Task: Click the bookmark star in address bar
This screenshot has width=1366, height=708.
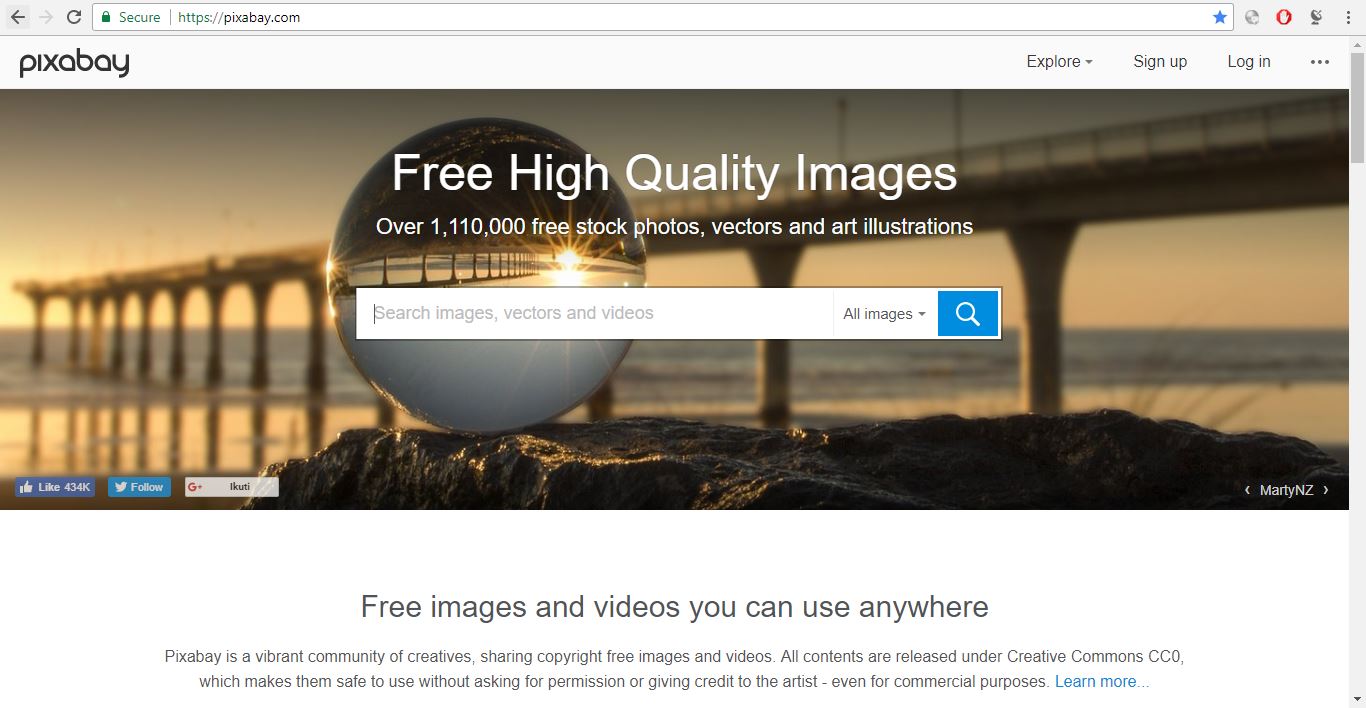Action: pos(1219,17)
